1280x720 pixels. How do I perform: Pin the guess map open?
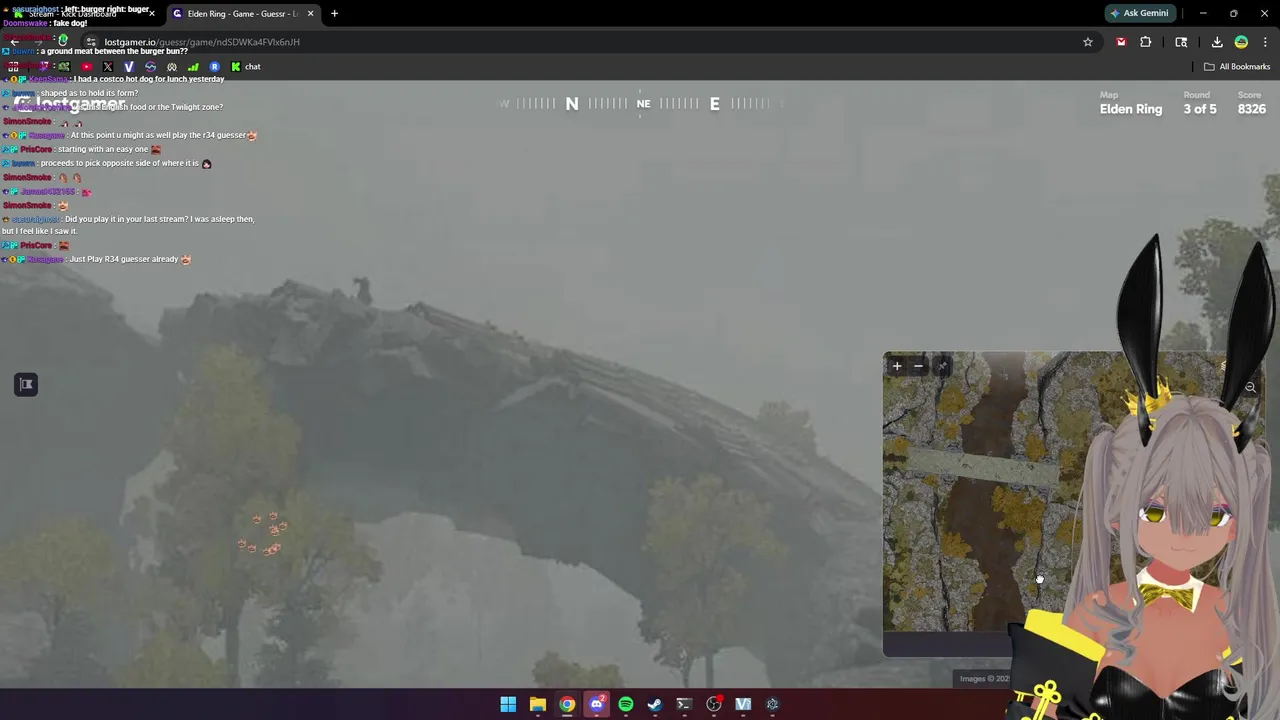(941, 366)
